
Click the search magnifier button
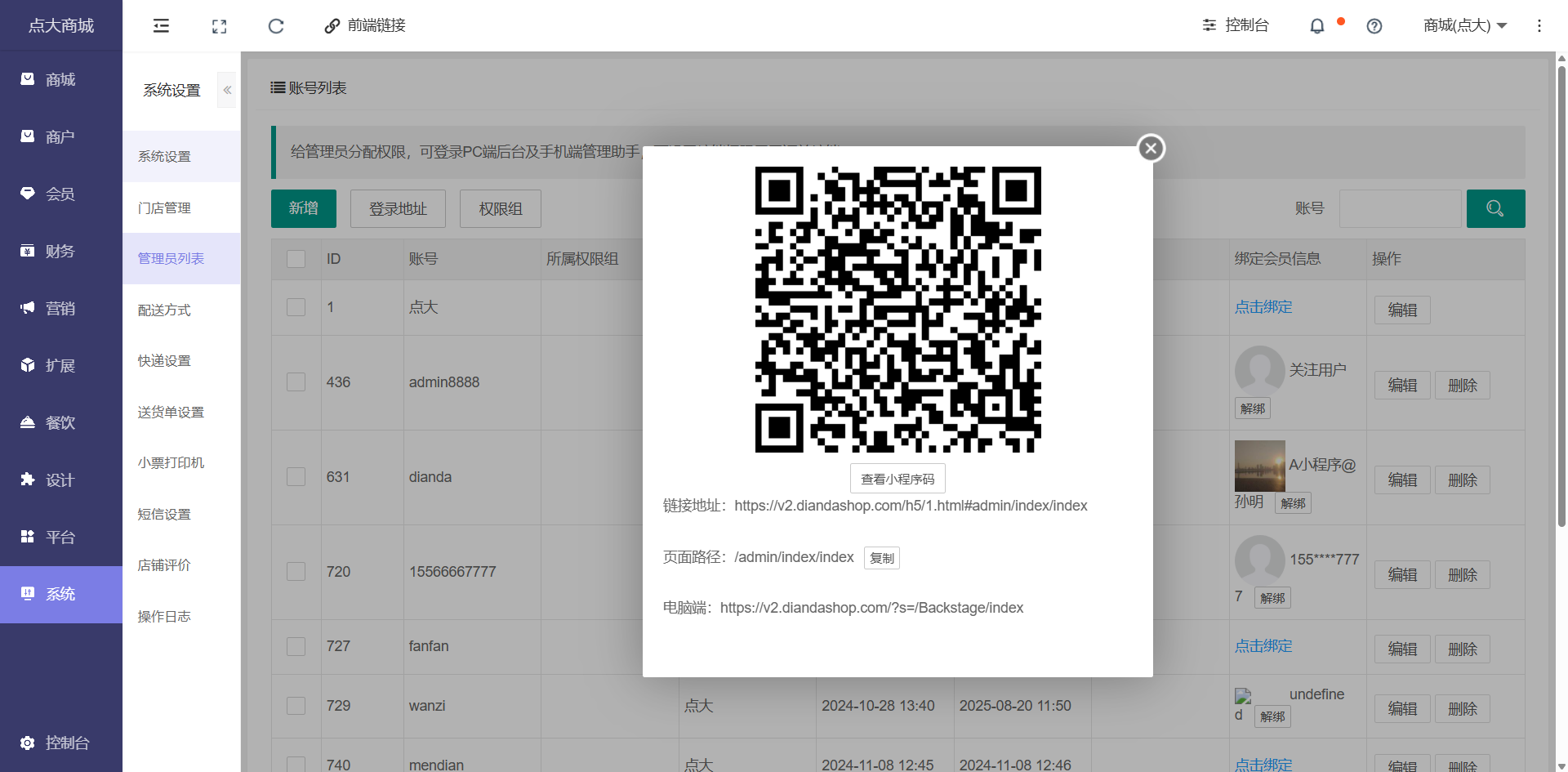(1495, 208)
